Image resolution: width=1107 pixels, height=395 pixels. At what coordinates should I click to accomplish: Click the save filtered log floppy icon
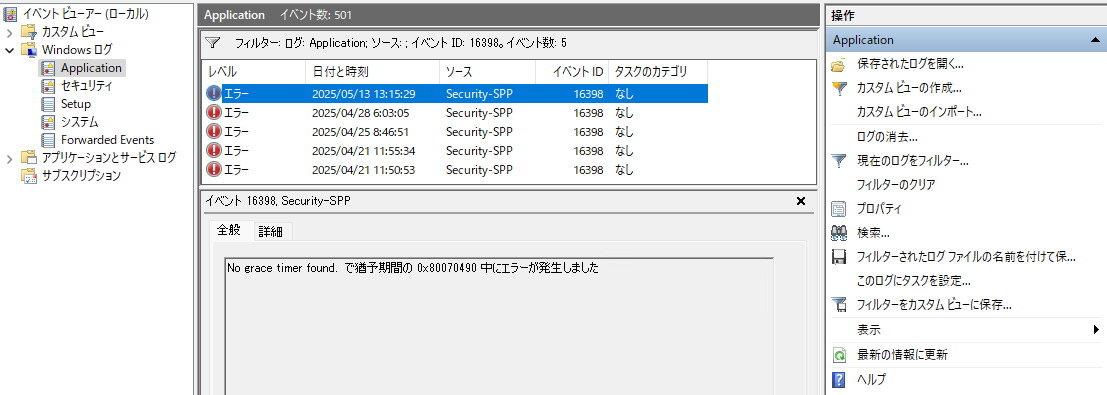coord(839,257)
